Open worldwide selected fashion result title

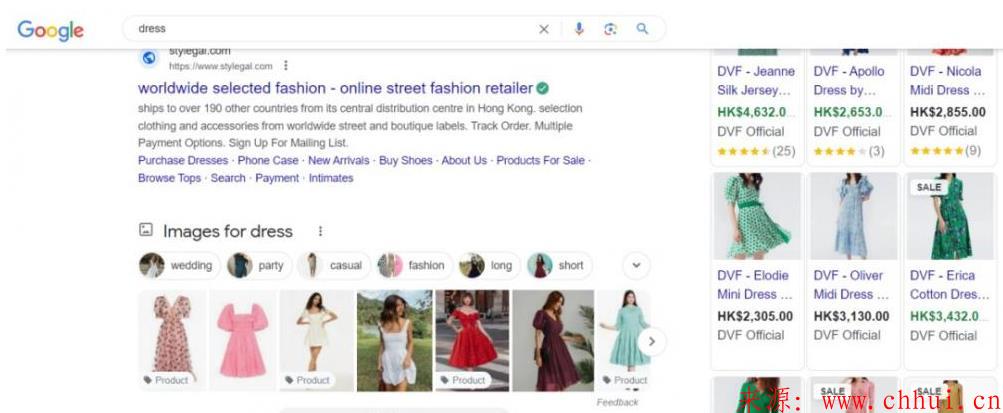pos(335,88)
